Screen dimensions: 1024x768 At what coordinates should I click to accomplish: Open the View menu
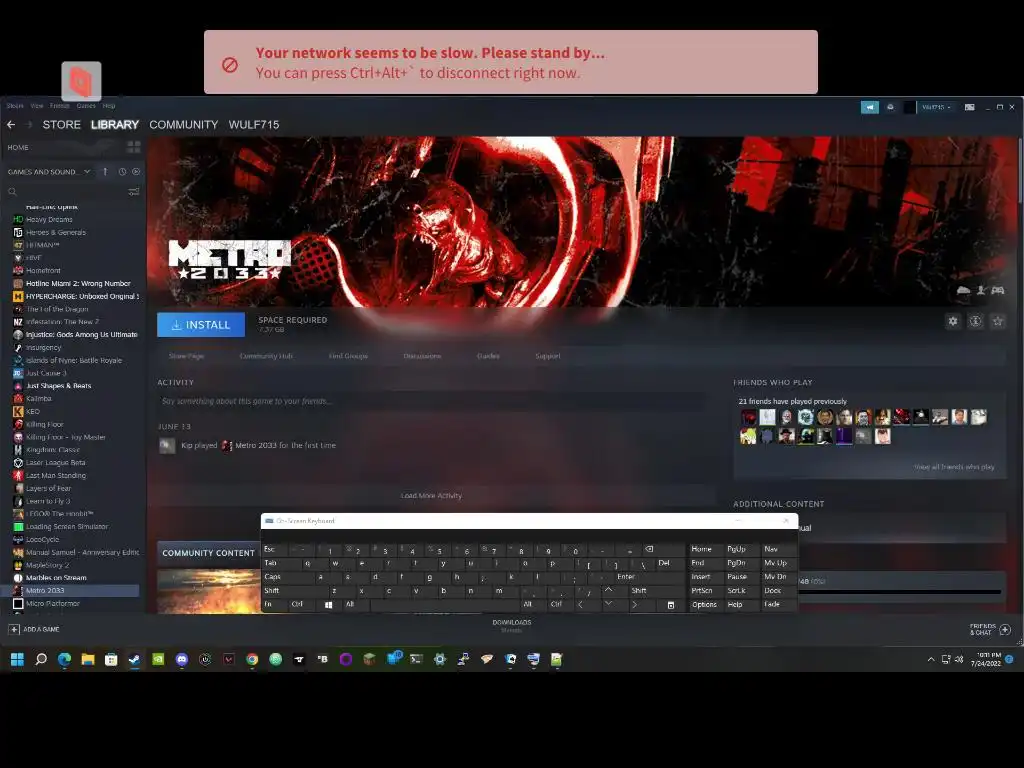click(x=37, y=106)
